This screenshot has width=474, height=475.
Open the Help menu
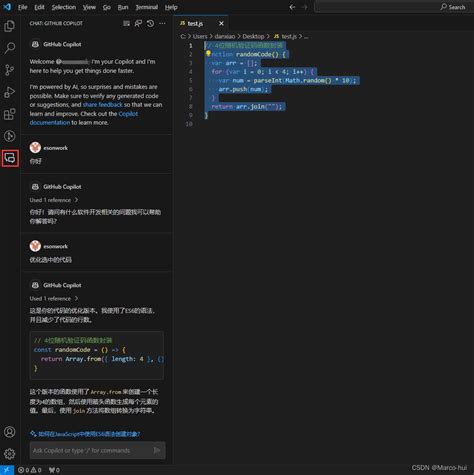(x=171, y=7)
